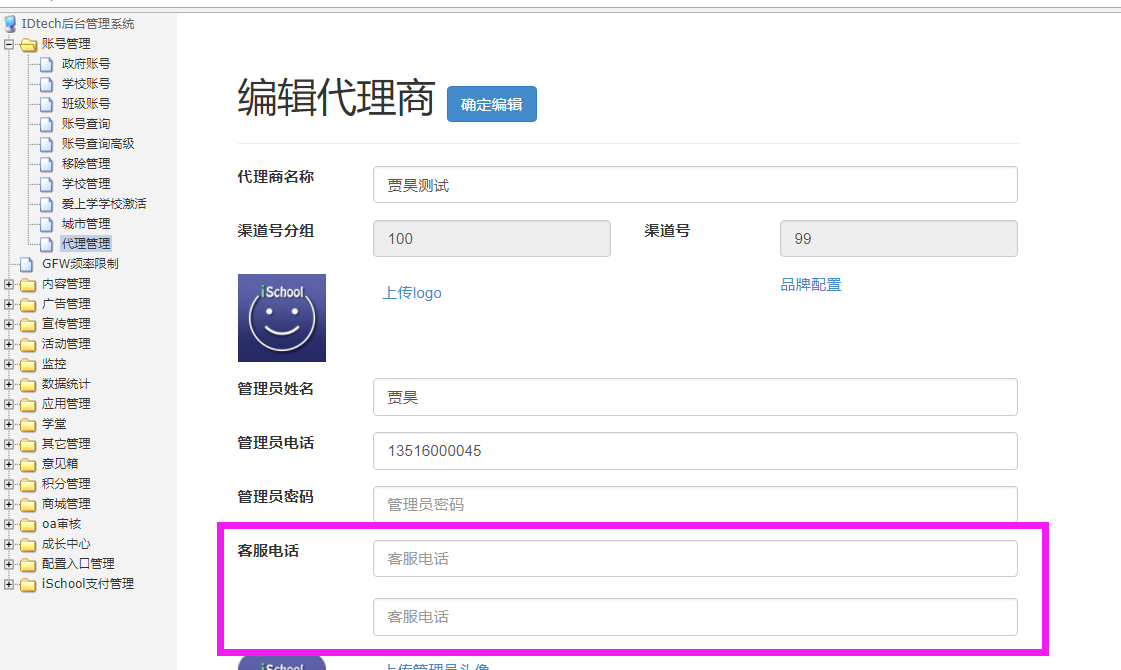Screen dimensions: 1121x670
Task: Click the iSchool smiley logo image
Action: [281, 317]
